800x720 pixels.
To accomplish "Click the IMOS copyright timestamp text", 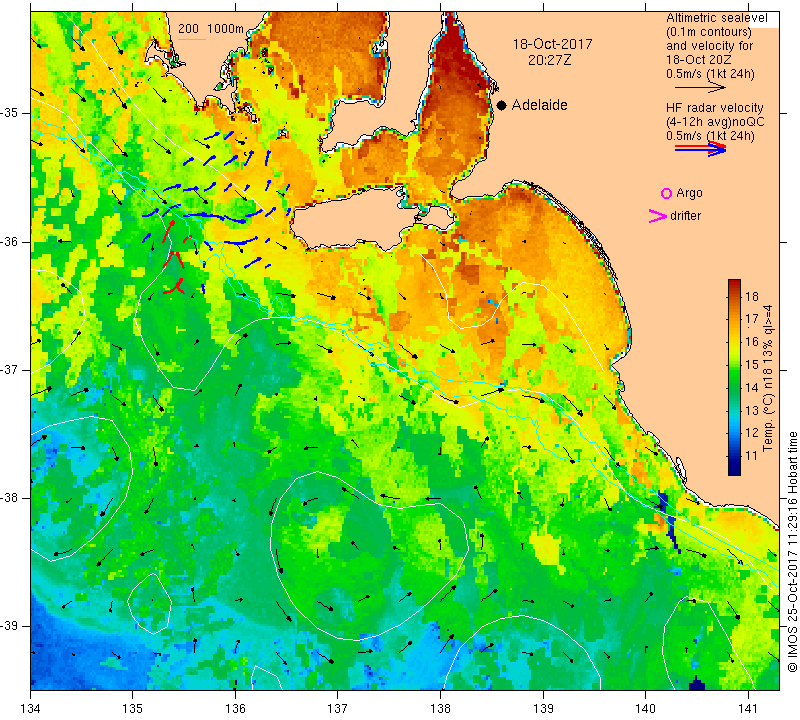I will pos(792,552).
